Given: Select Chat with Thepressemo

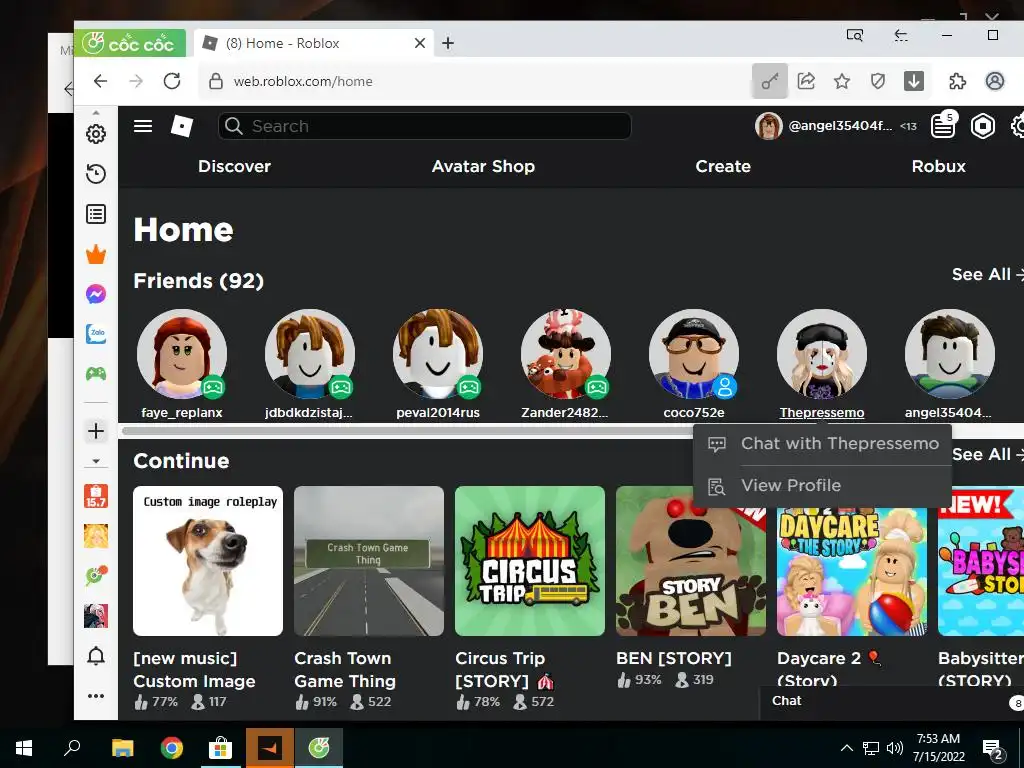Looking at the screenshot, I should [x=822, y=444].
